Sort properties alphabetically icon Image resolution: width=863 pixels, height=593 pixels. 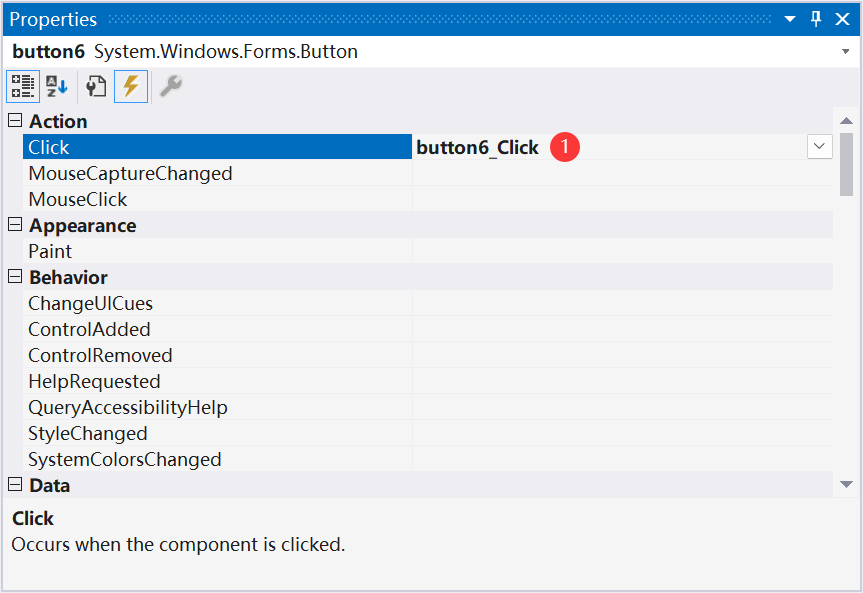click(x=57, y=86)
